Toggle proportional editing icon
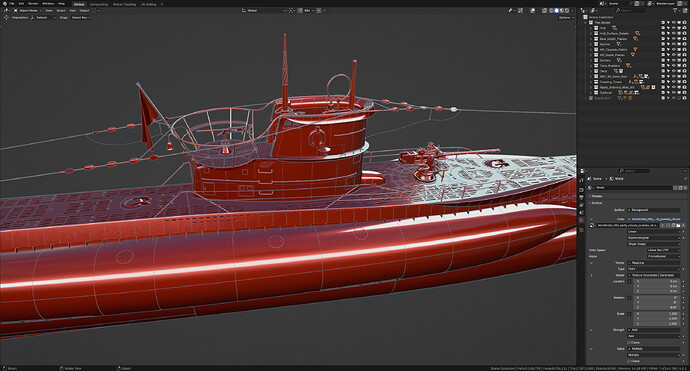 (x=319, y=11)
